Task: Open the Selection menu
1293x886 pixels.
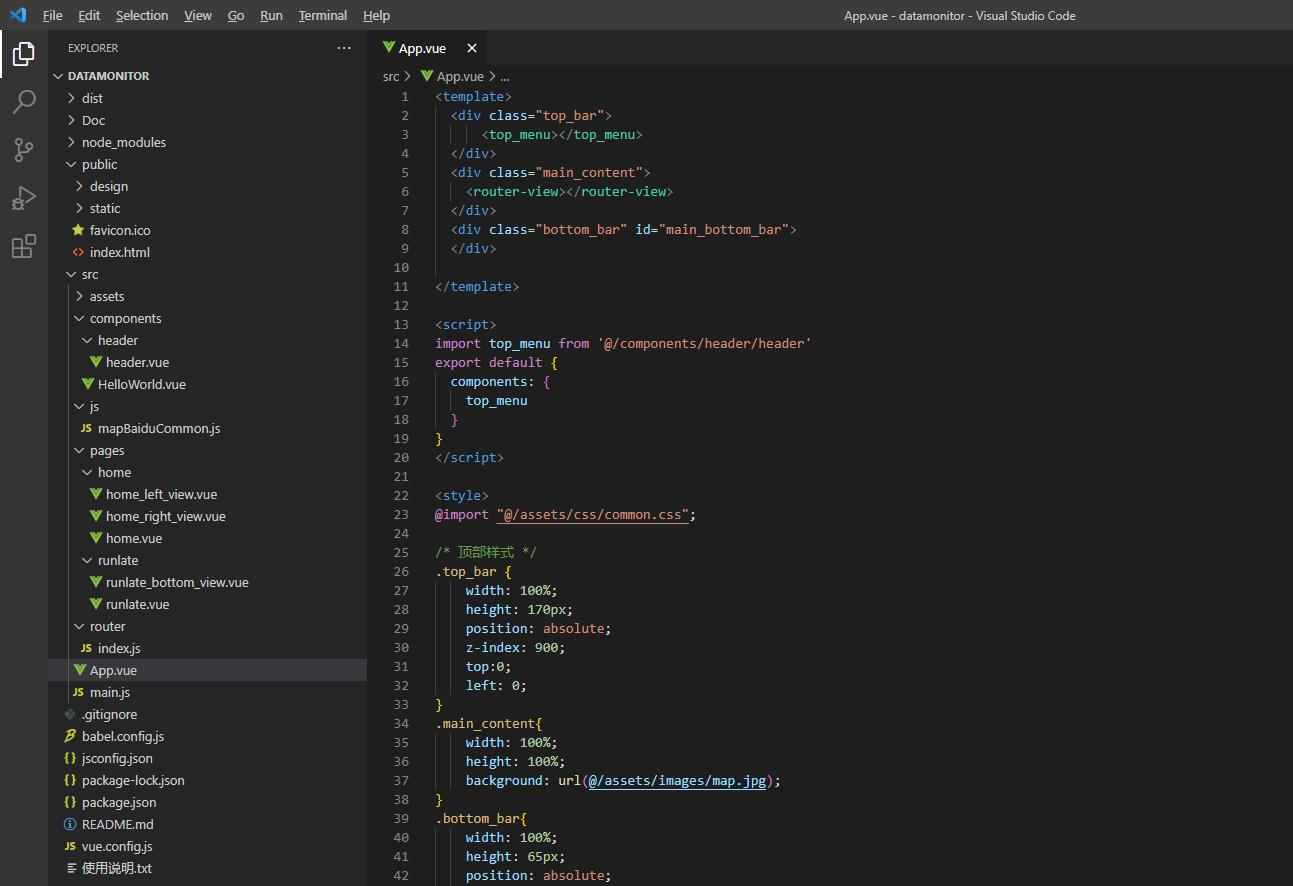Action: (142, 15)
